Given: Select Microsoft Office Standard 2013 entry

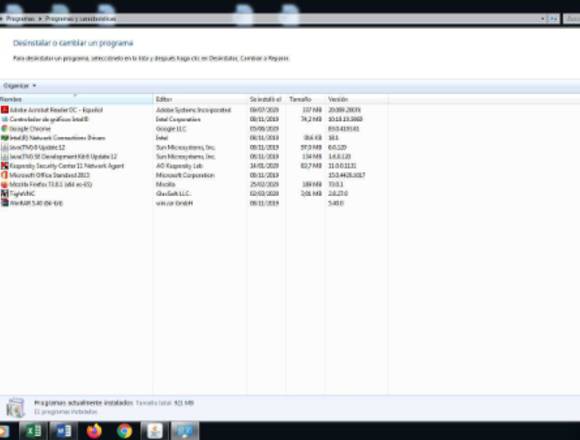Looking at the screenshot, I should pos(50,175).
